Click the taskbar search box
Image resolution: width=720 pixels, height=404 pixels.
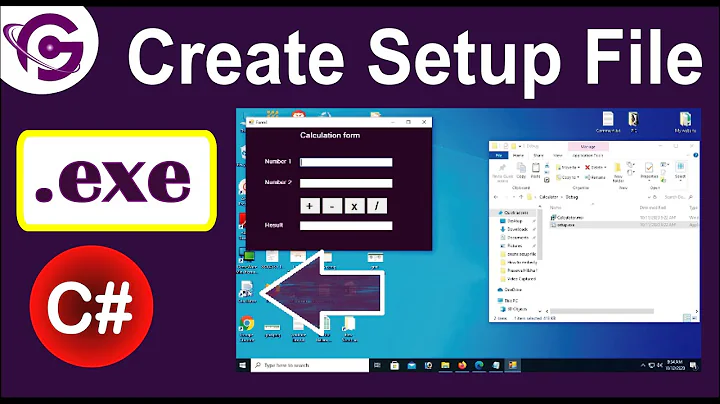pos(310,365)
